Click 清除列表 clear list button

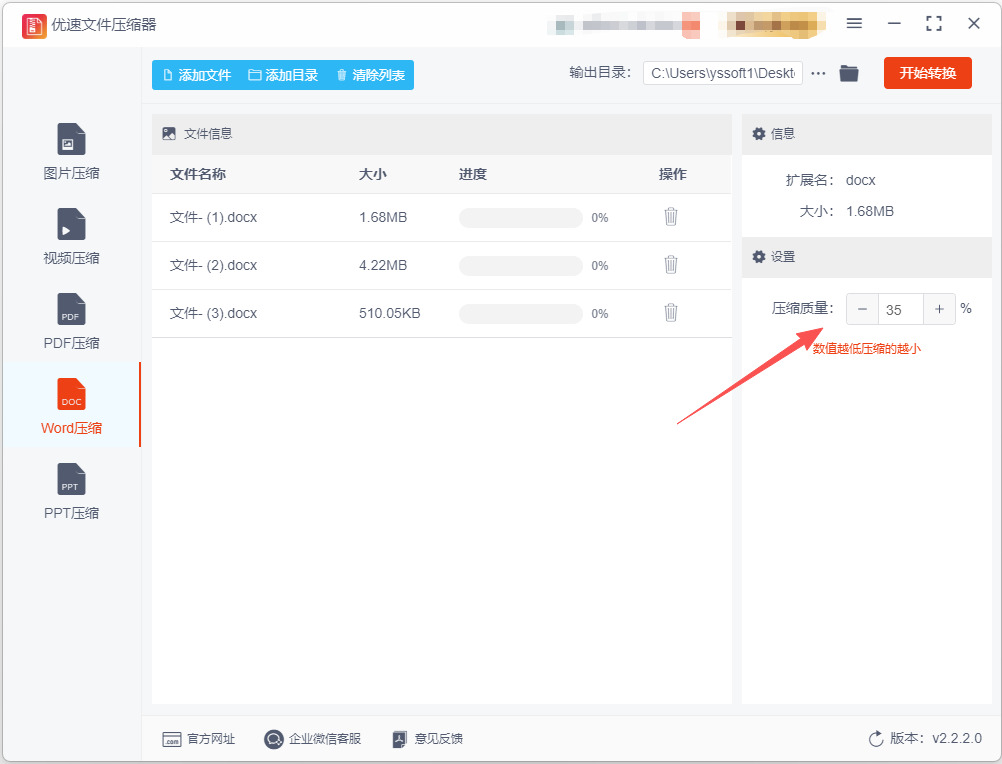371,75
